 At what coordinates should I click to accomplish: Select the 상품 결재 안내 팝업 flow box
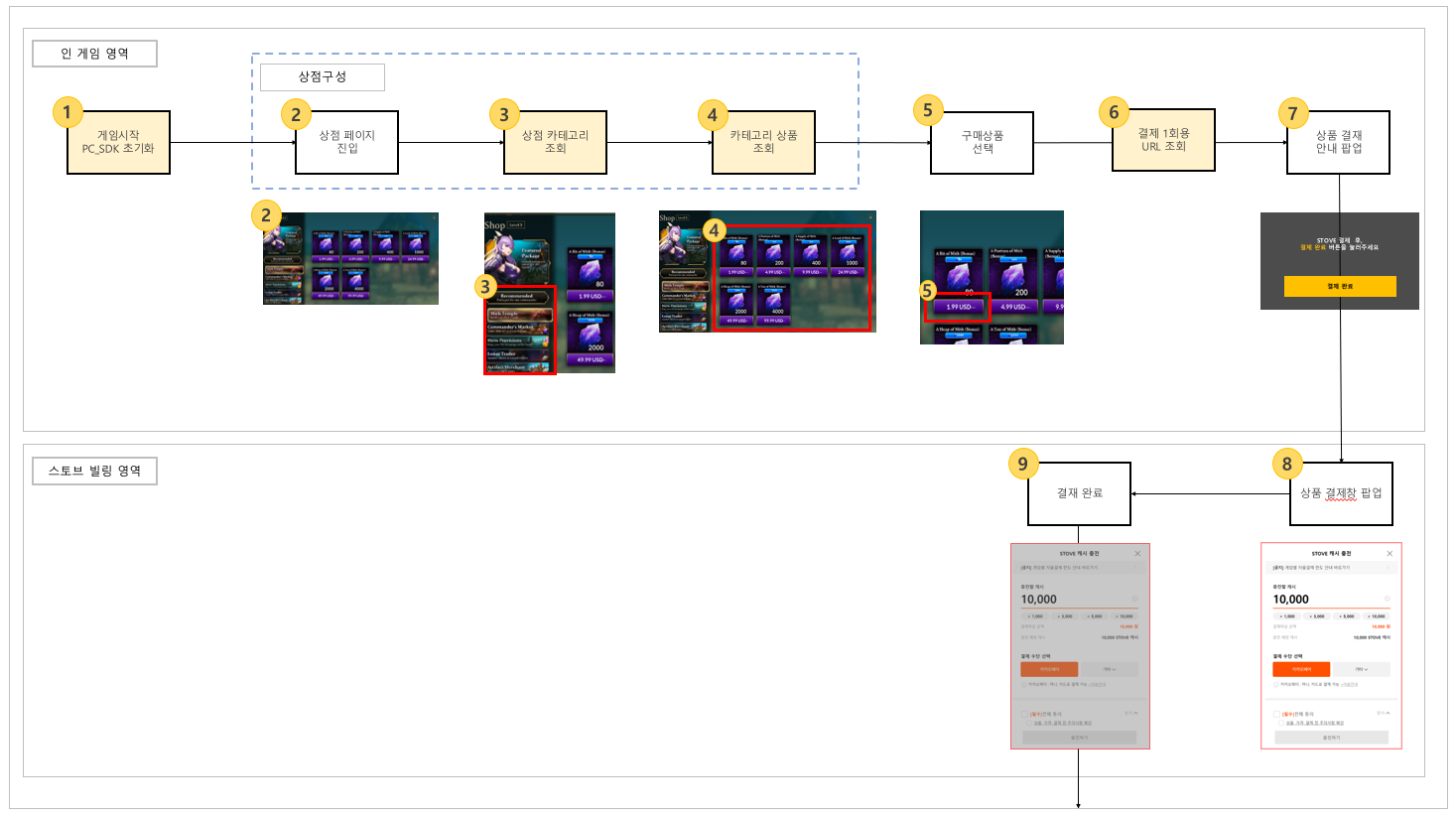tap(1339, 142)
